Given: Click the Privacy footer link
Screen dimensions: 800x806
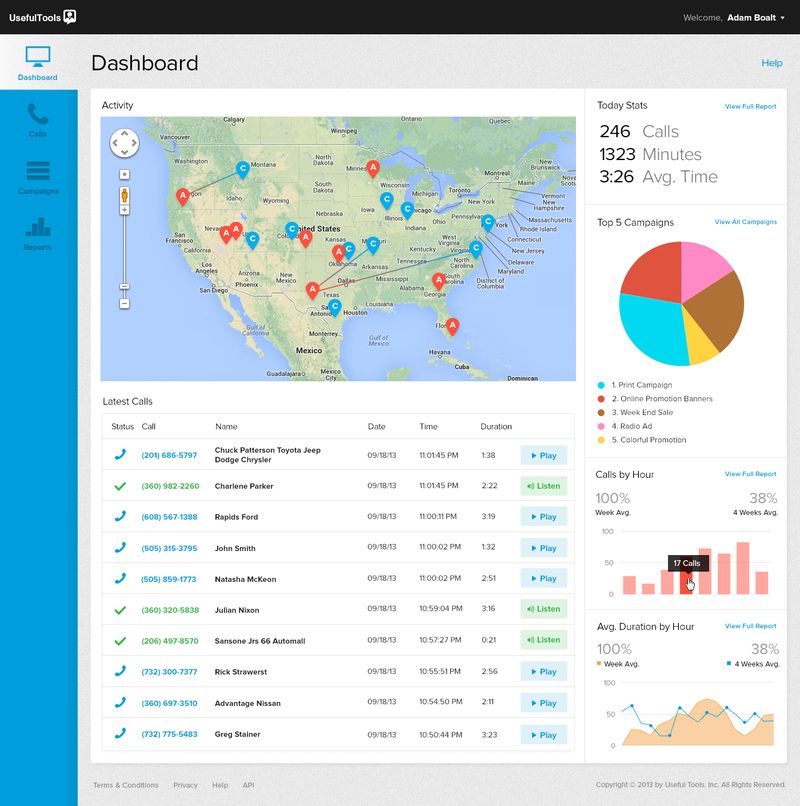Looking at the screenshot, I should click(x=185, y=785).
